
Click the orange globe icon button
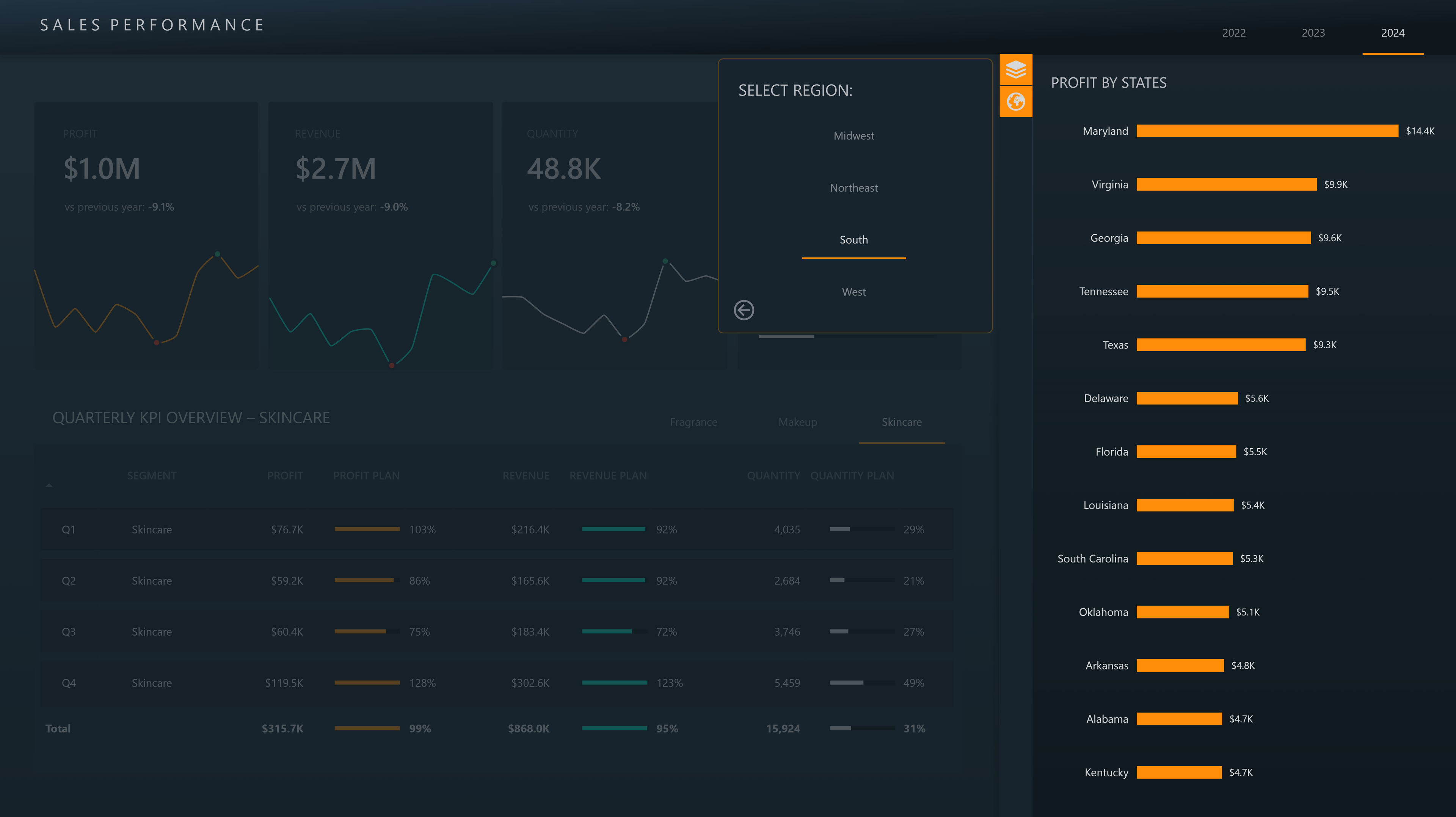1015,102
